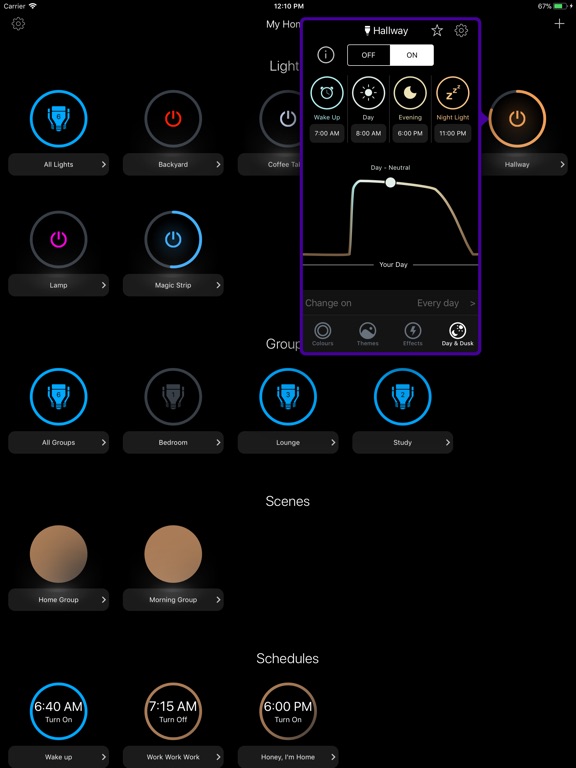Switch to the Colours tab
Screen dimensions: 576x768
(x=323, y=334)
